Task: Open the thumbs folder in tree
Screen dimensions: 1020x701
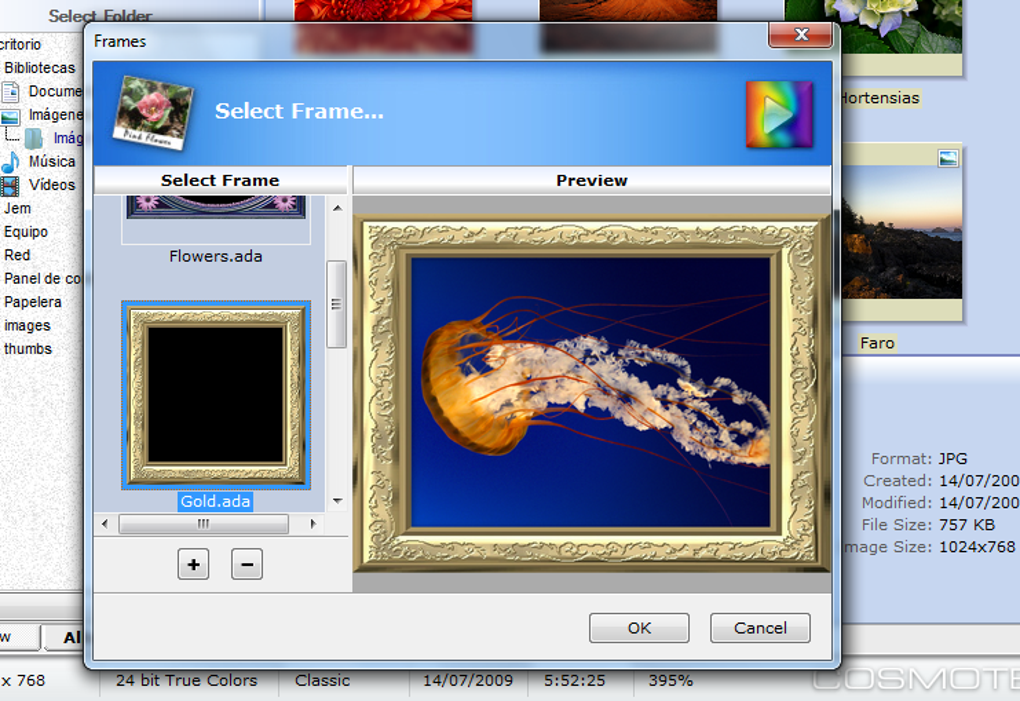Action: (28, 349)
